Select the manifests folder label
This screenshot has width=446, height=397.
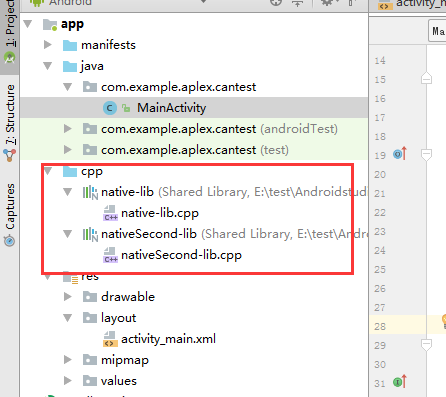click(x=108, y=45)
